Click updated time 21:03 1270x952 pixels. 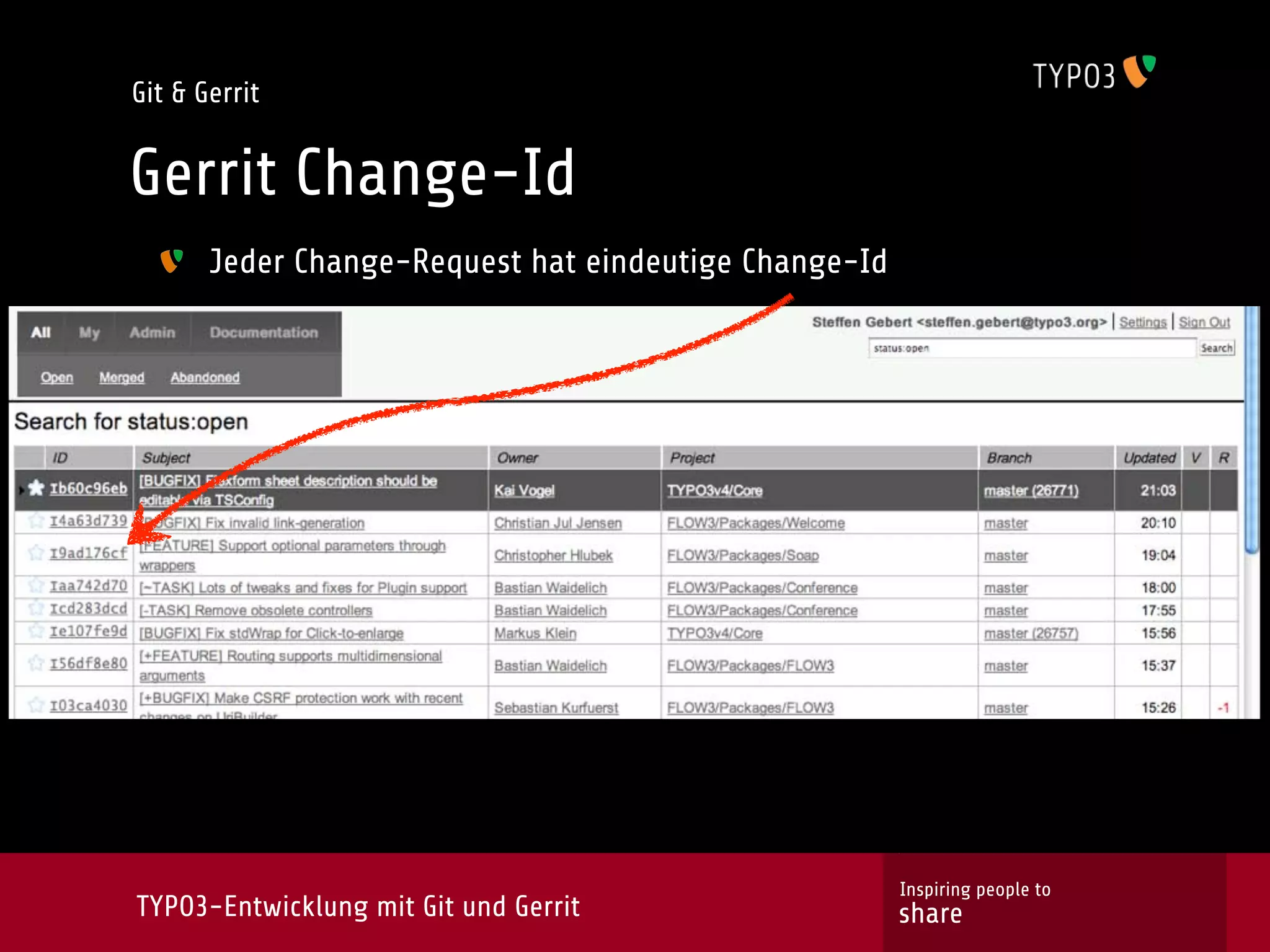click(1158, 490)
